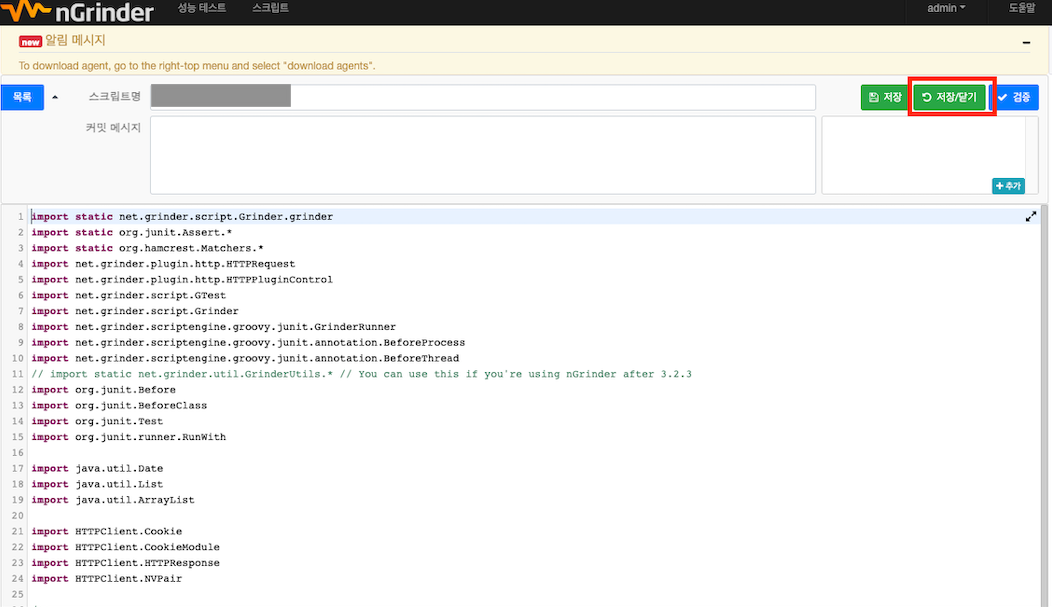Click line 13 org.junit.BeforeClass import

(119, 405)
